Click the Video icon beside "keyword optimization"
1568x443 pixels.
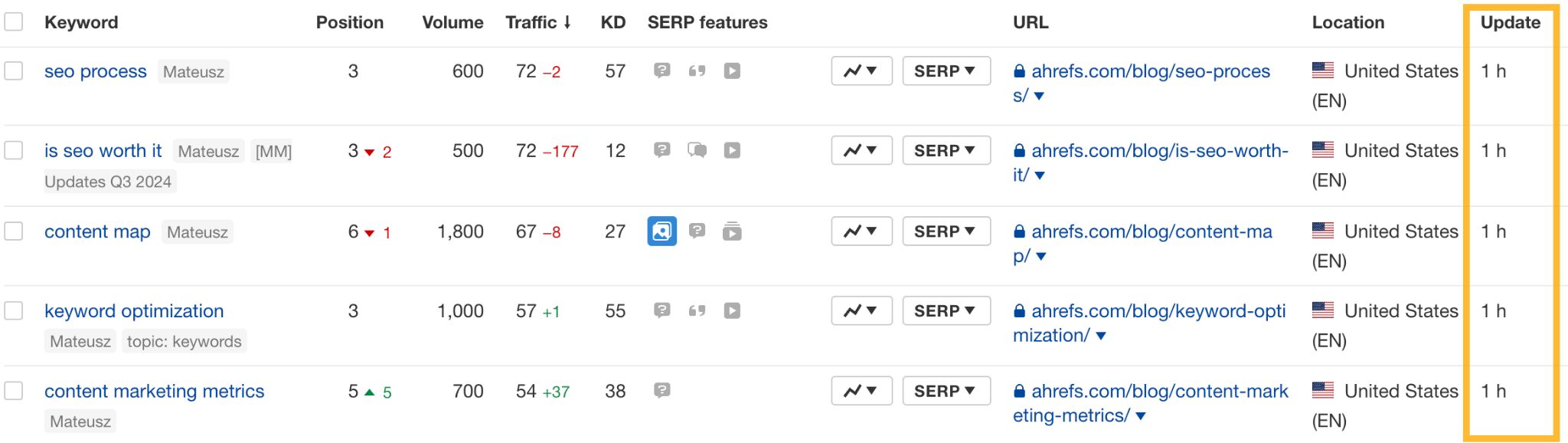tap(733, 311)
